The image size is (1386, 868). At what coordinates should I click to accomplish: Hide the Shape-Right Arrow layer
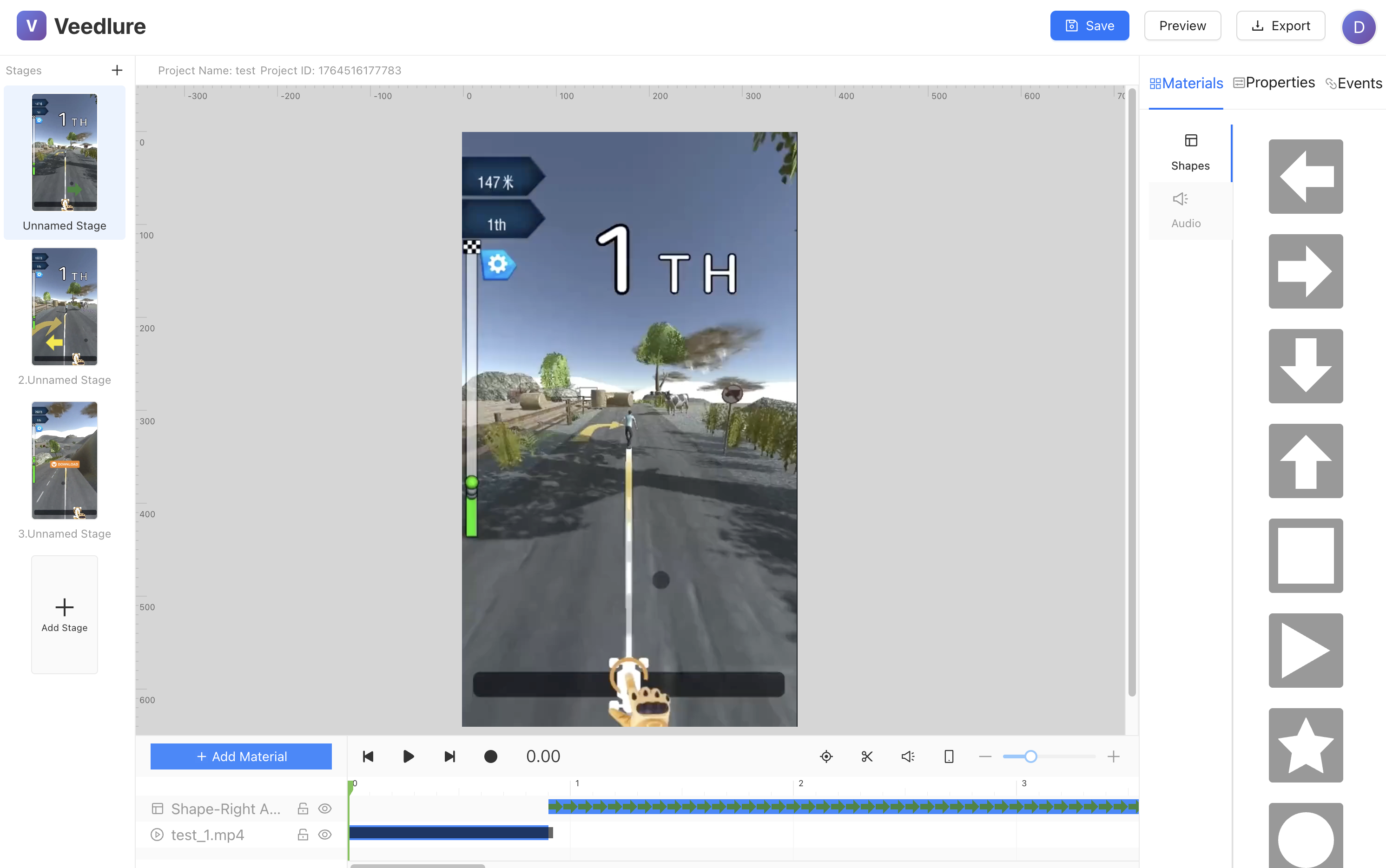point(325,809)
